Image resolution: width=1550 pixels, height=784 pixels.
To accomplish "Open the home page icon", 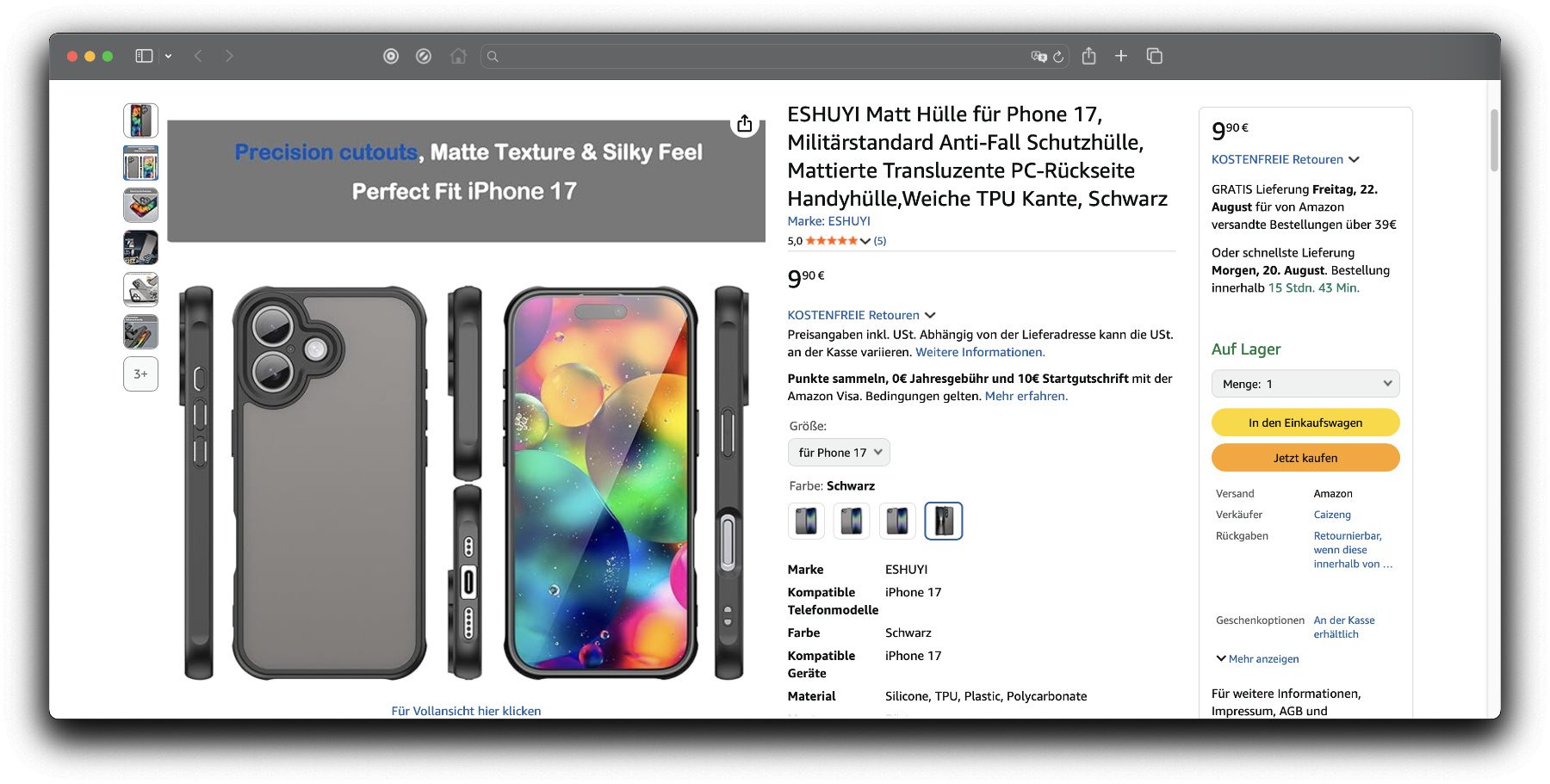I will 458,56.
